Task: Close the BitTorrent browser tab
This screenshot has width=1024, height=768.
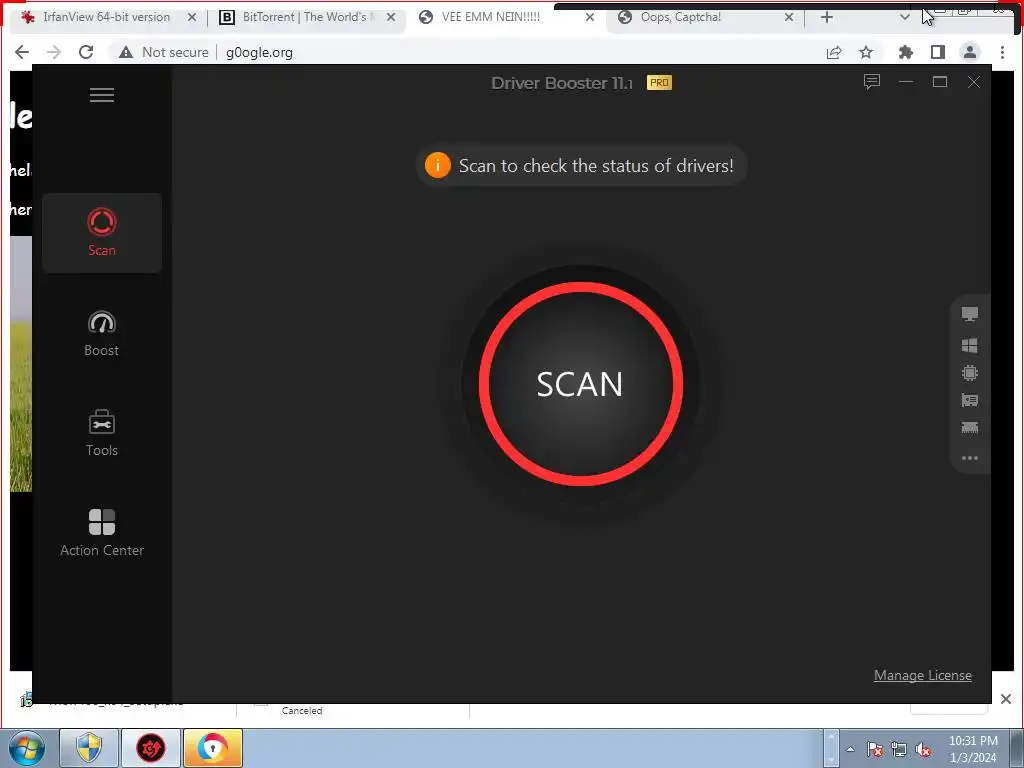Action: pos(391,18)
